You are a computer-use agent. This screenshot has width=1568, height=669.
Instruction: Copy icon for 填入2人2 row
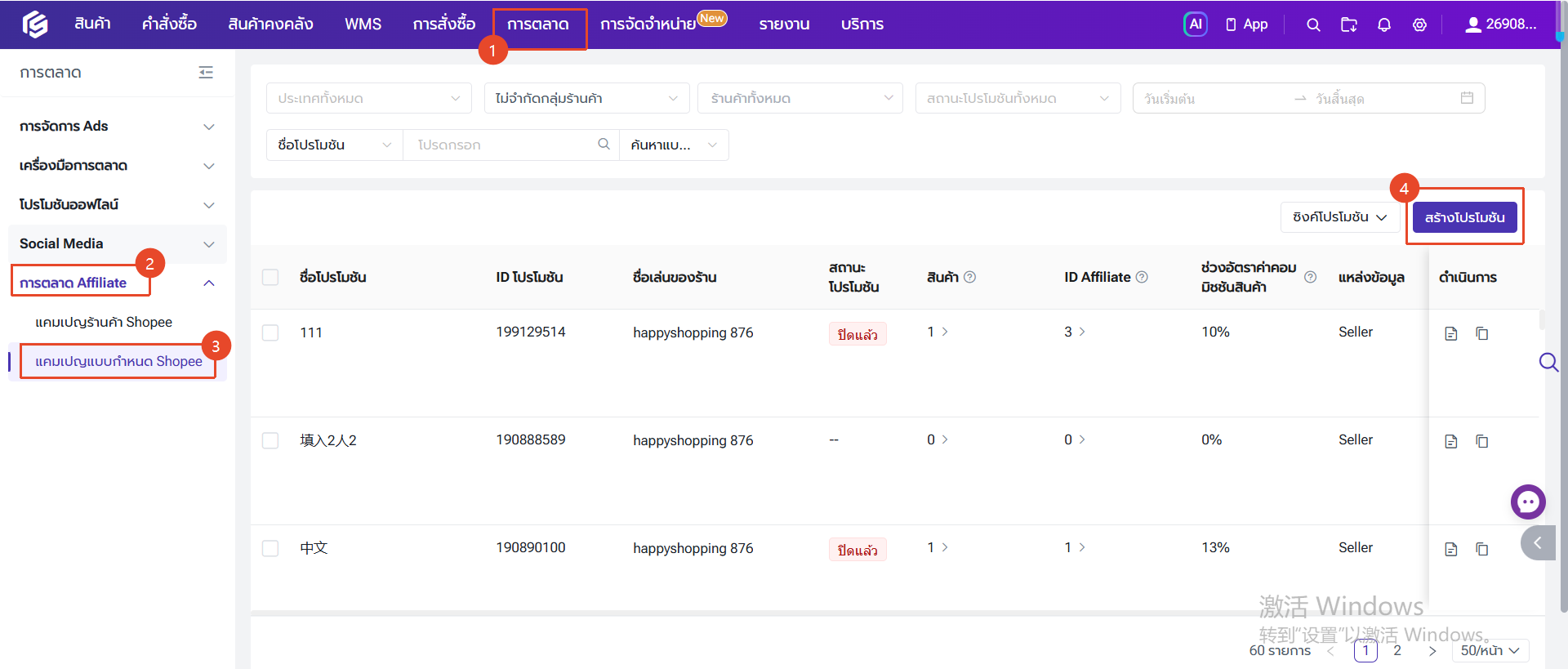click(x=1482, y=441)
